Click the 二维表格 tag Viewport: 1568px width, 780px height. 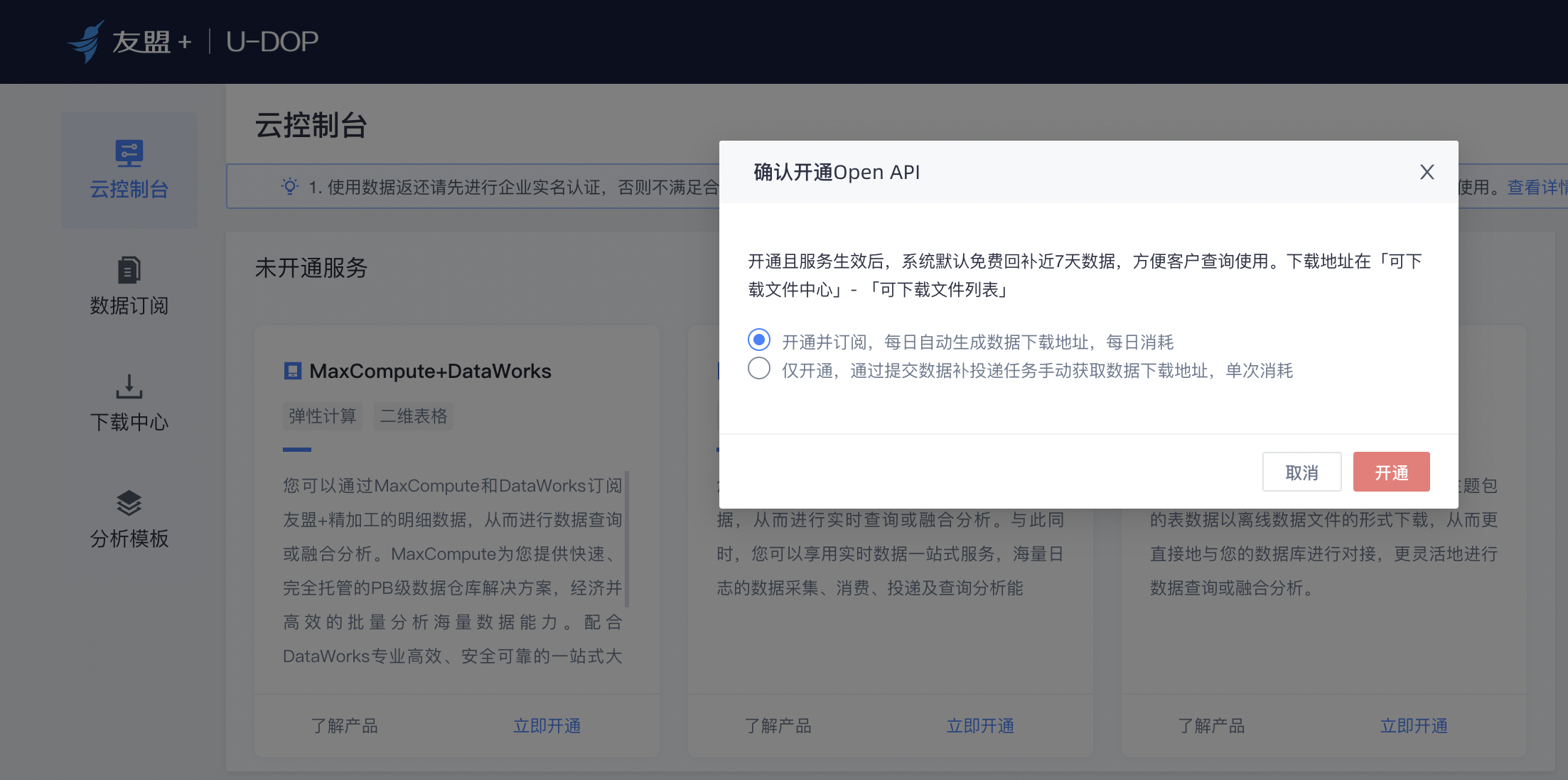point(414,416)
